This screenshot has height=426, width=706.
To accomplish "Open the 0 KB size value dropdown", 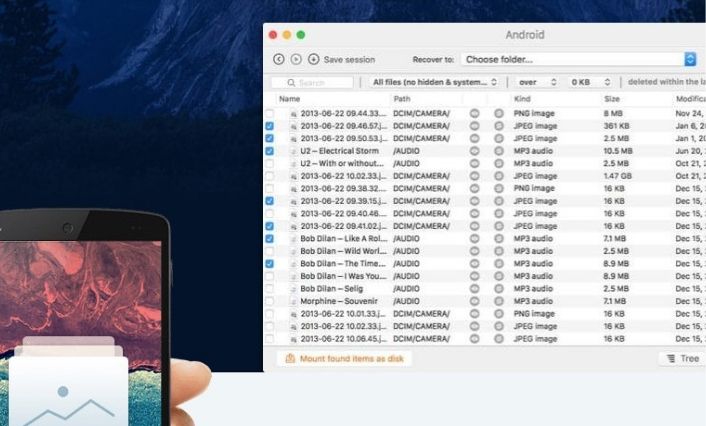I will (590, 82).
